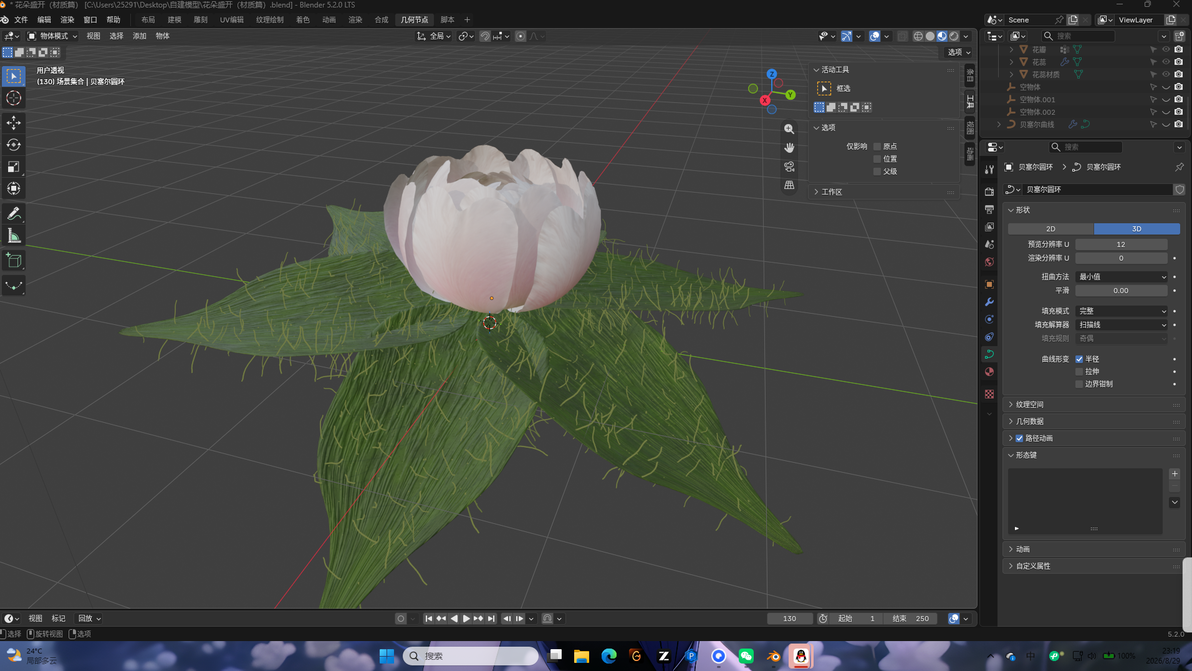This screenshot has width=1192, height=671.
Task: Click the 预览分辨率 U value field
Action: click(1121, 244)
